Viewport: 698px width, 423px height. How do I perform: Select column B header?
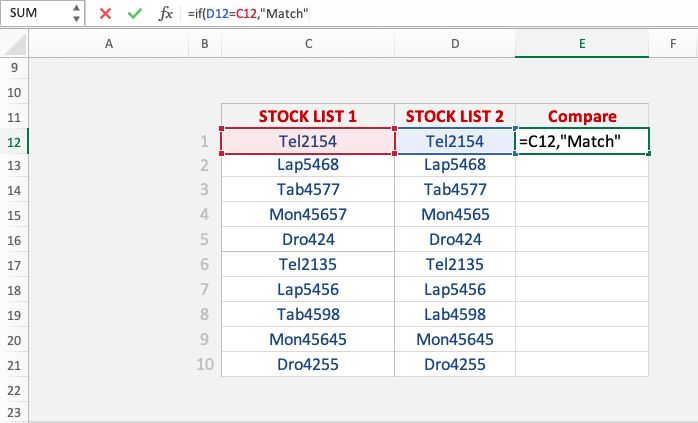(x=205, y=44)
